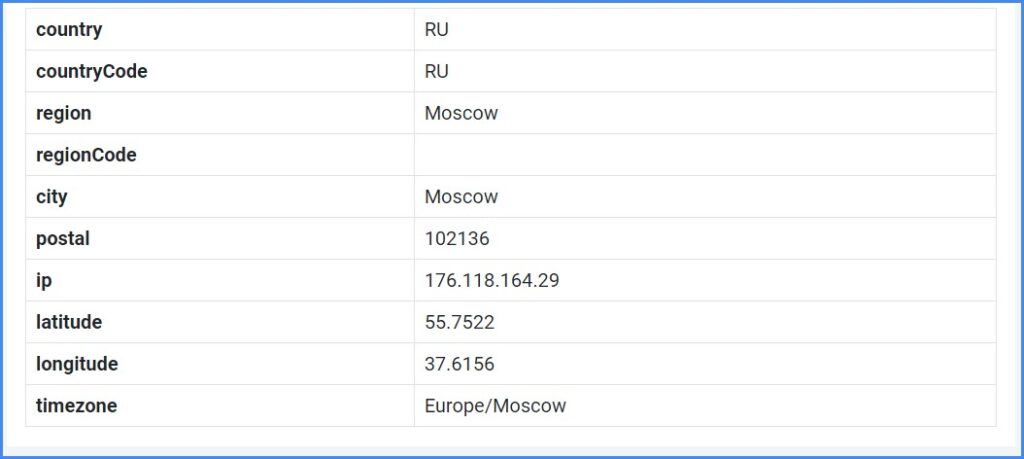Select the Moscow region value

coord(461,114)
